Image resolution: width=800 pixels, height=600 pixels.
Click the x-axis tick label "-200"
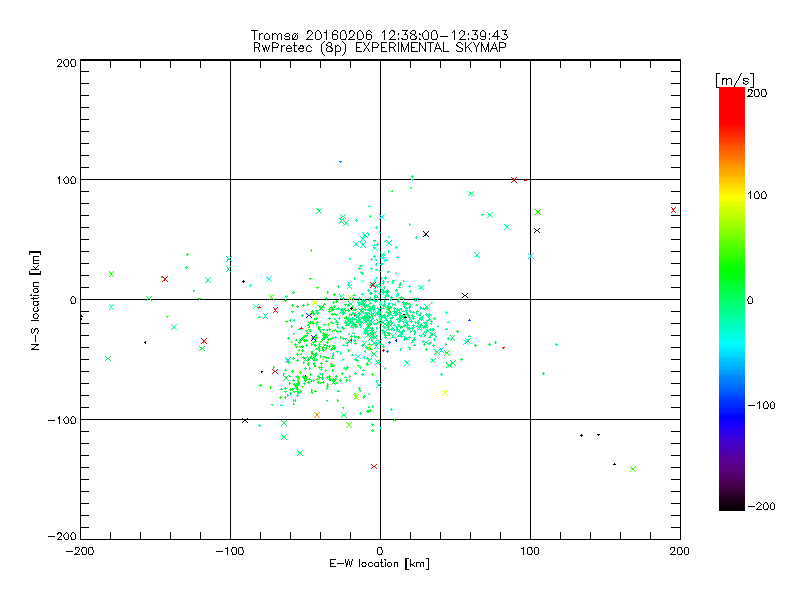(80, 550)
